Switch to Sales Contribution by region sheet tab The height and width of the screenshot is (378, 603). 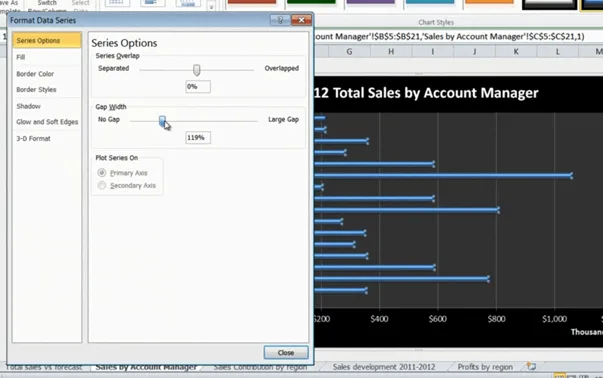point(260,367)
